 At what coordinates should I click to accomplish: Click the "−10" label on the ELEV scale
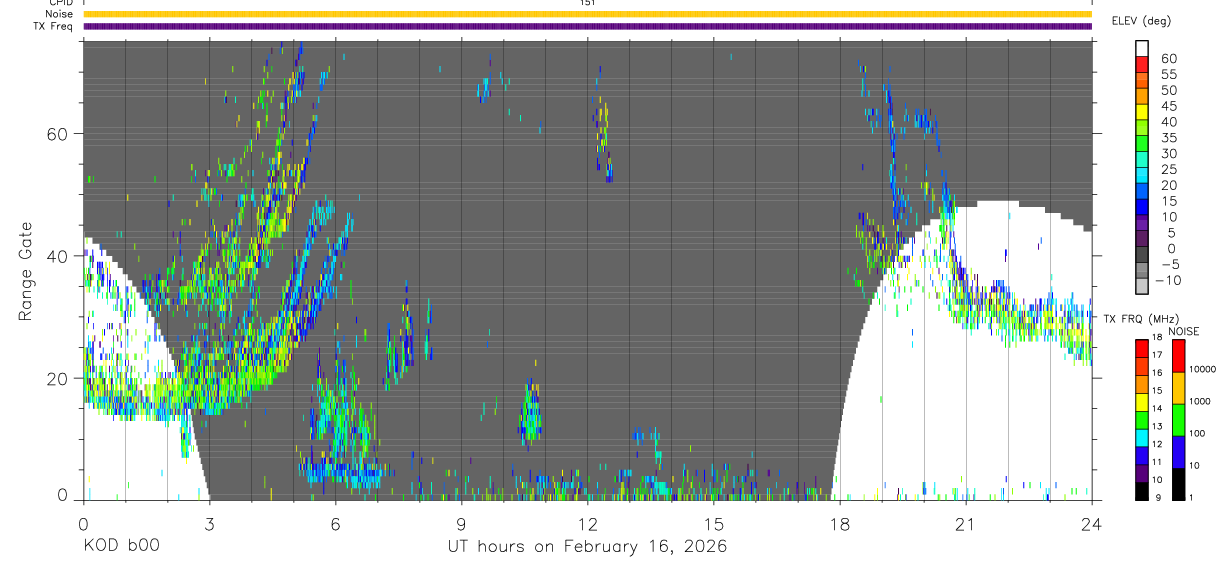click(1166, 281)
